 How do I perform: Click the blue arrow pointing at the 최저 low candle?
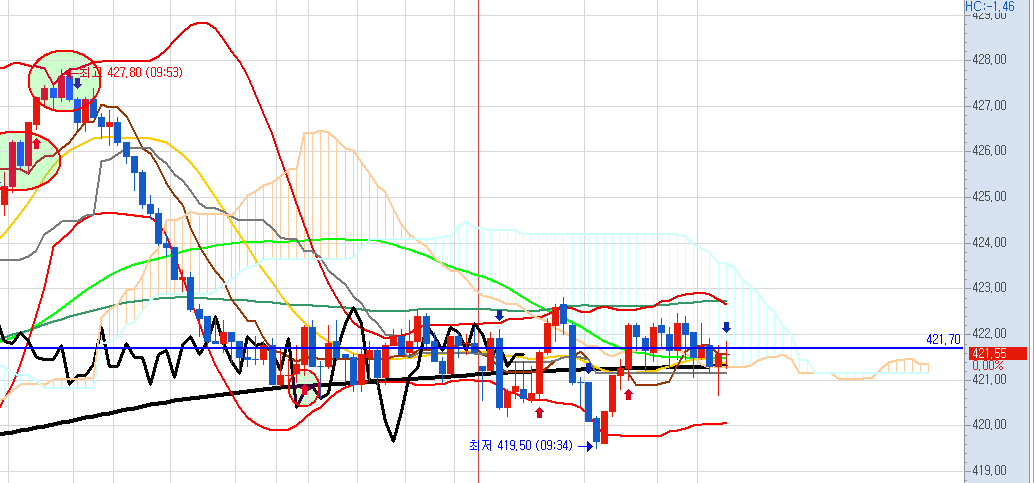coord(585,447)
